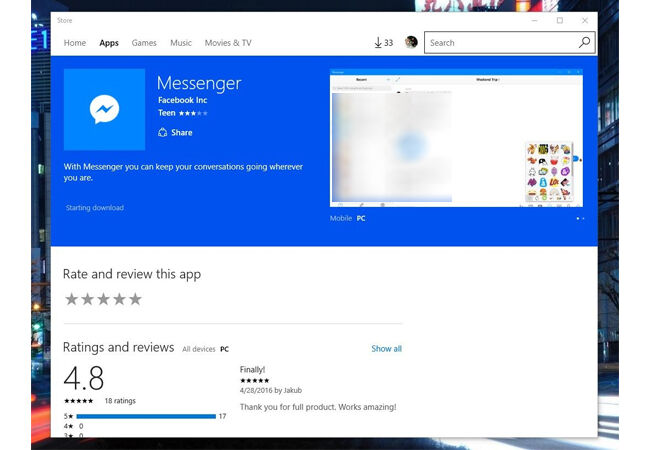
Task: Select the Apps tab
Action: pos(109,43)
